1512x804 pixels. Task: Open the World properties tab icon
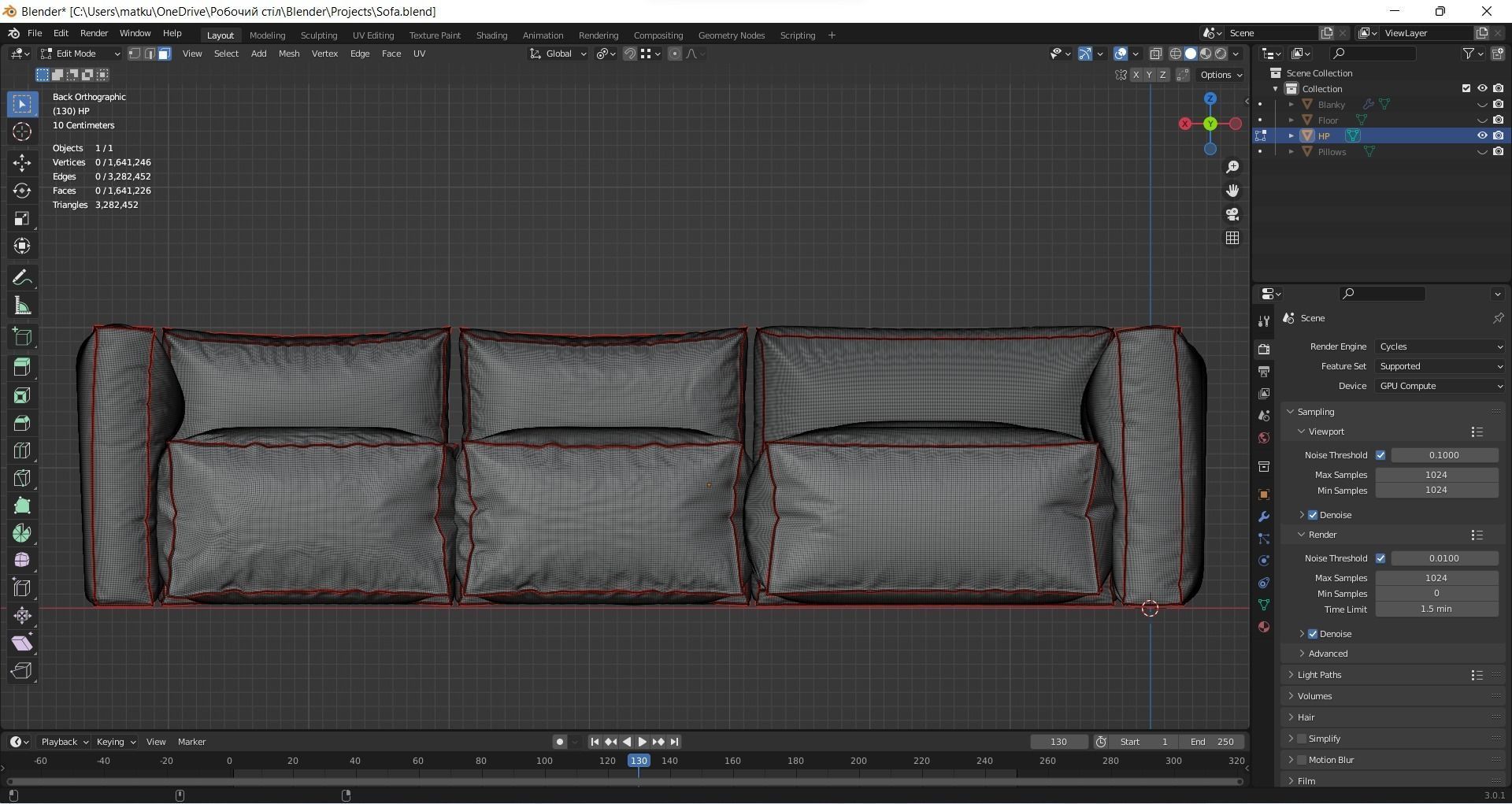coord(1264,438)
